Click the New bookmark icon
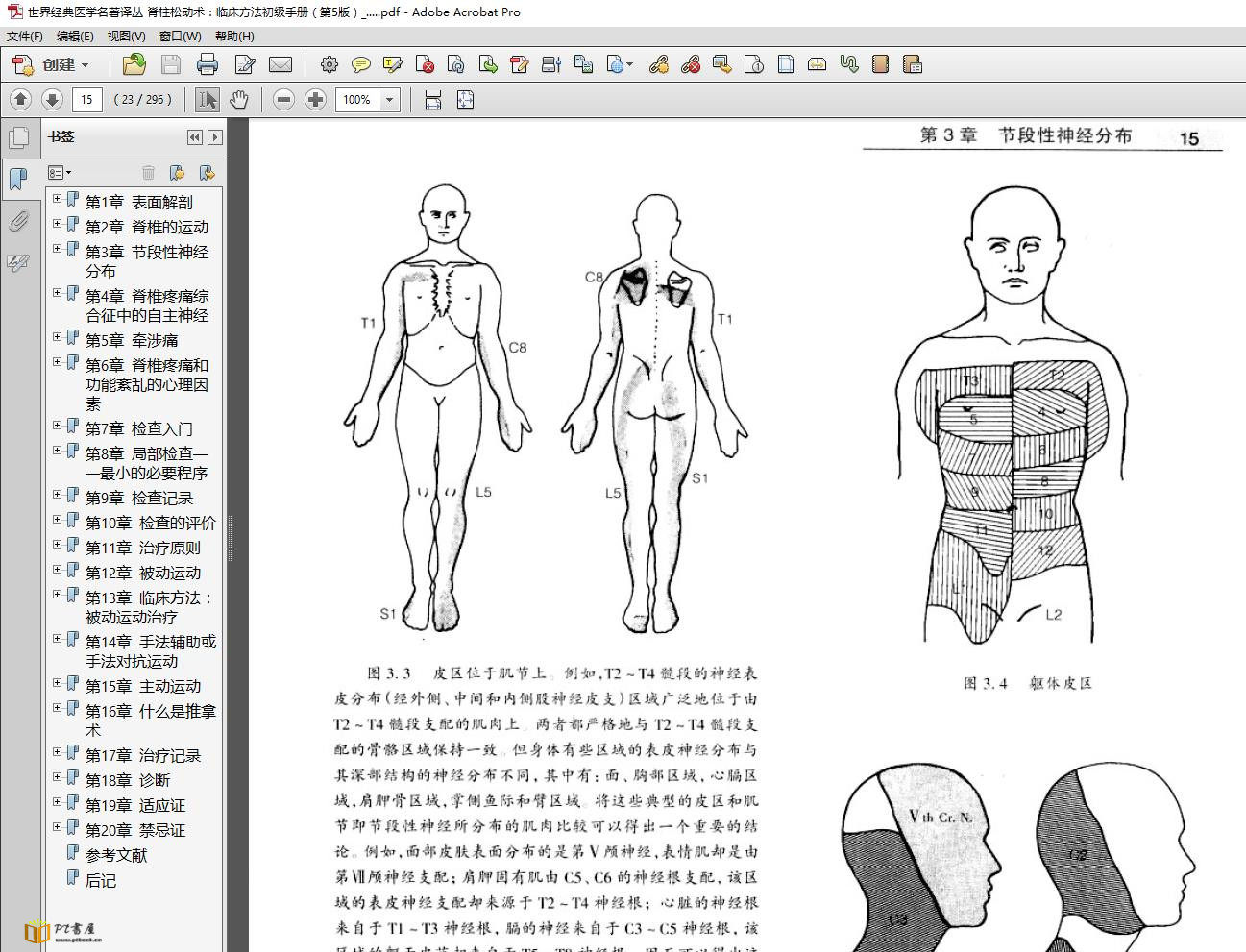1246x952 pixels. pyautogui.click(x=177, y=173)
